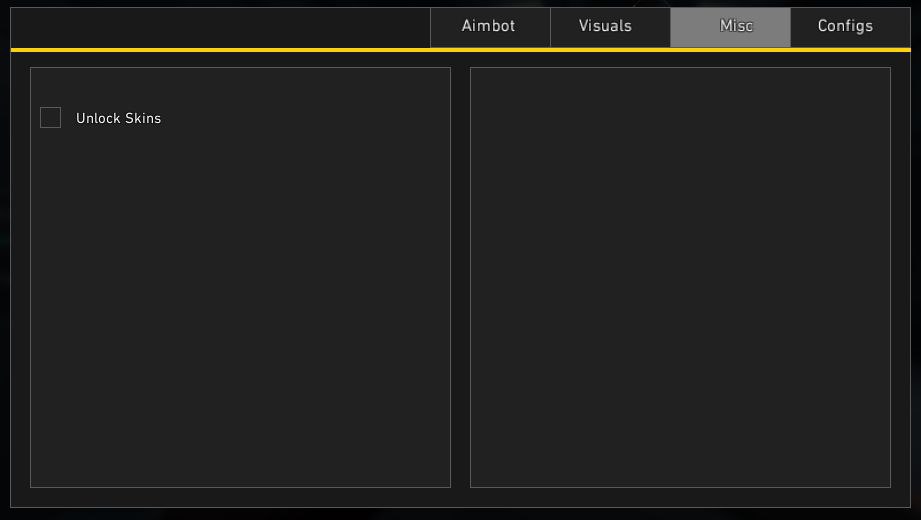Viewport: 921px width, 520px height.
Task: Go to the Configs tab
Action: click(x=845, y=26)
